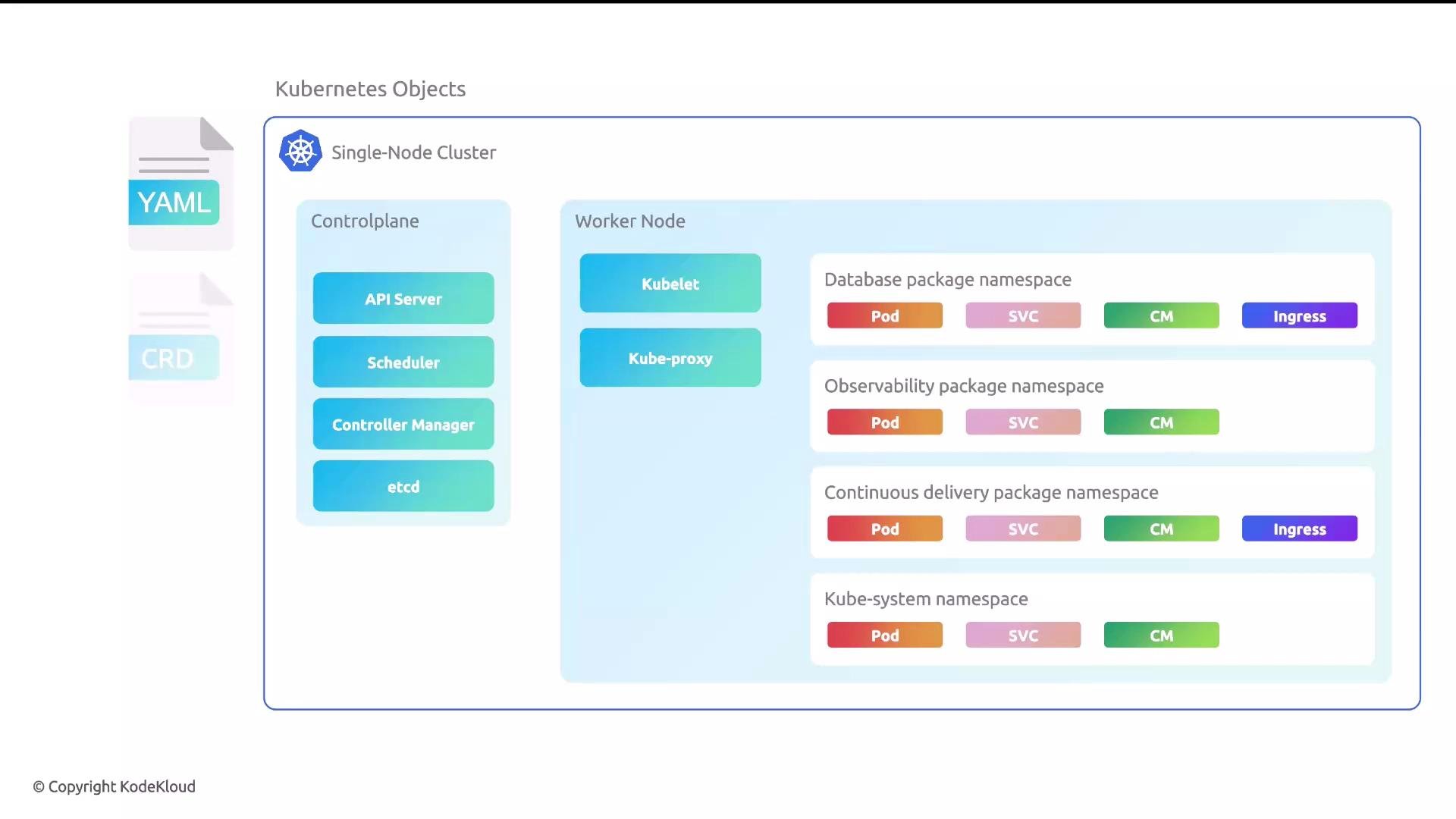Click Pod in Kube-system namespace
Screen dimensions: 1456x819
(885, 635)
